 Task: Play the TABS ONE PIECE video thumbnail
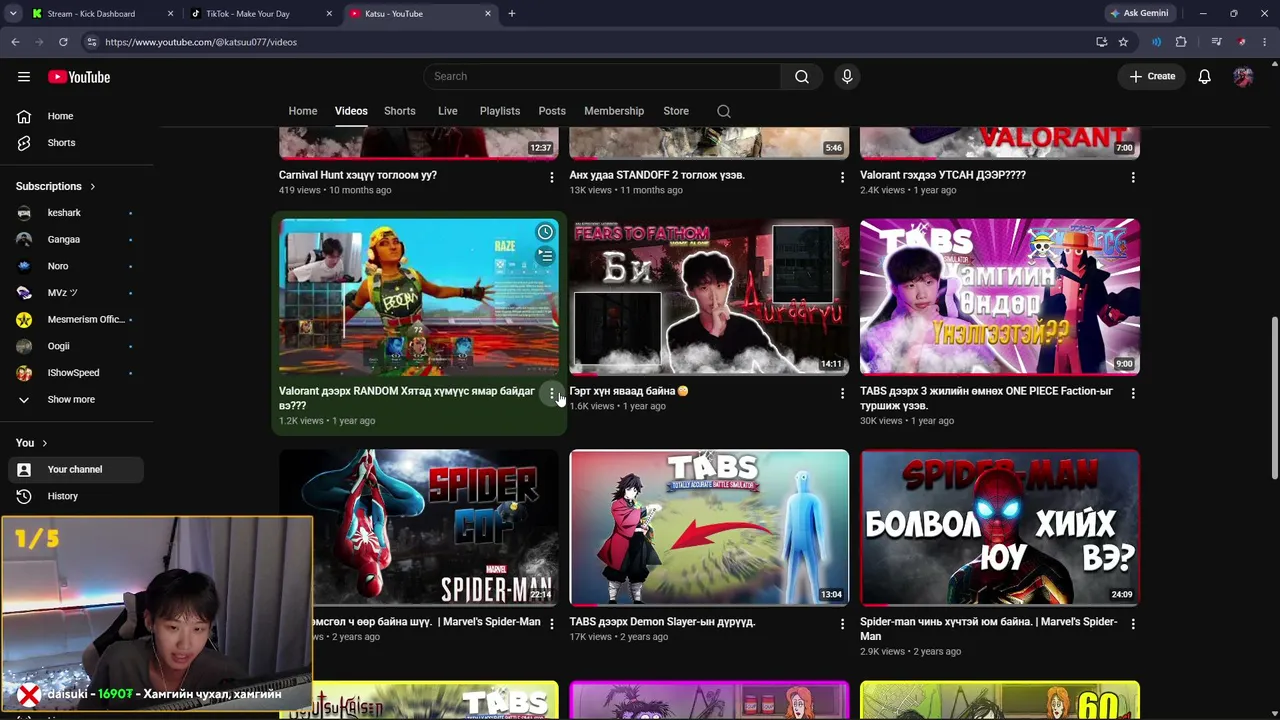pyautogui.click(x=1000, y=297)
